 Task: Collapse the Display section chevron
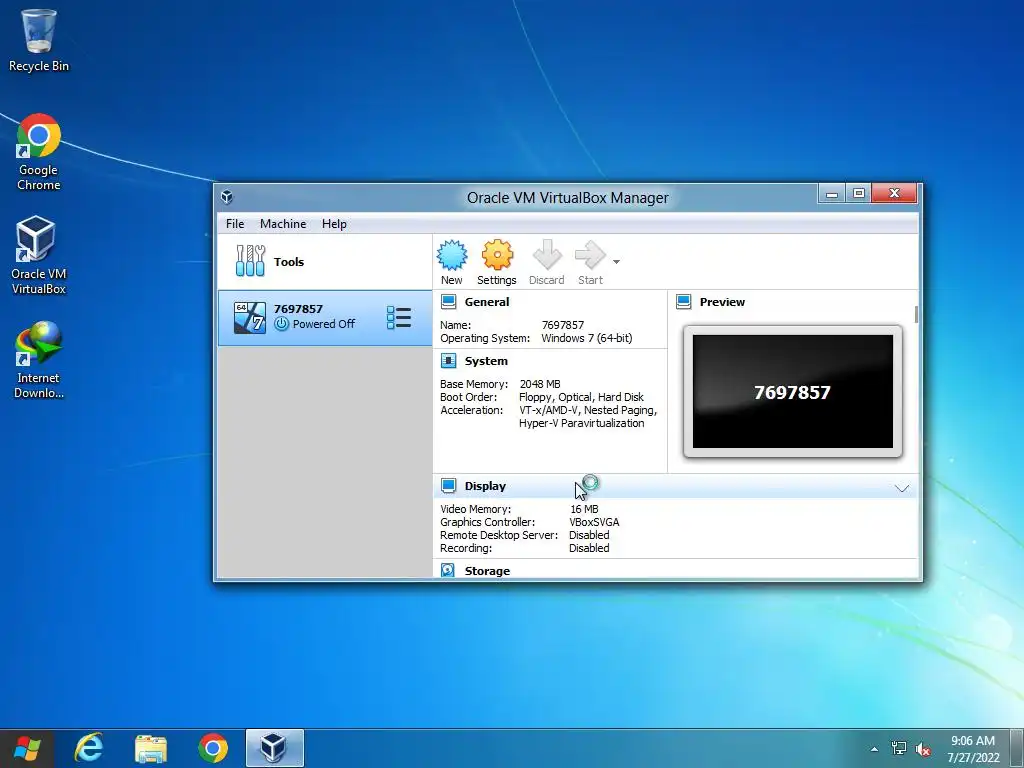[x=902, y=488]
